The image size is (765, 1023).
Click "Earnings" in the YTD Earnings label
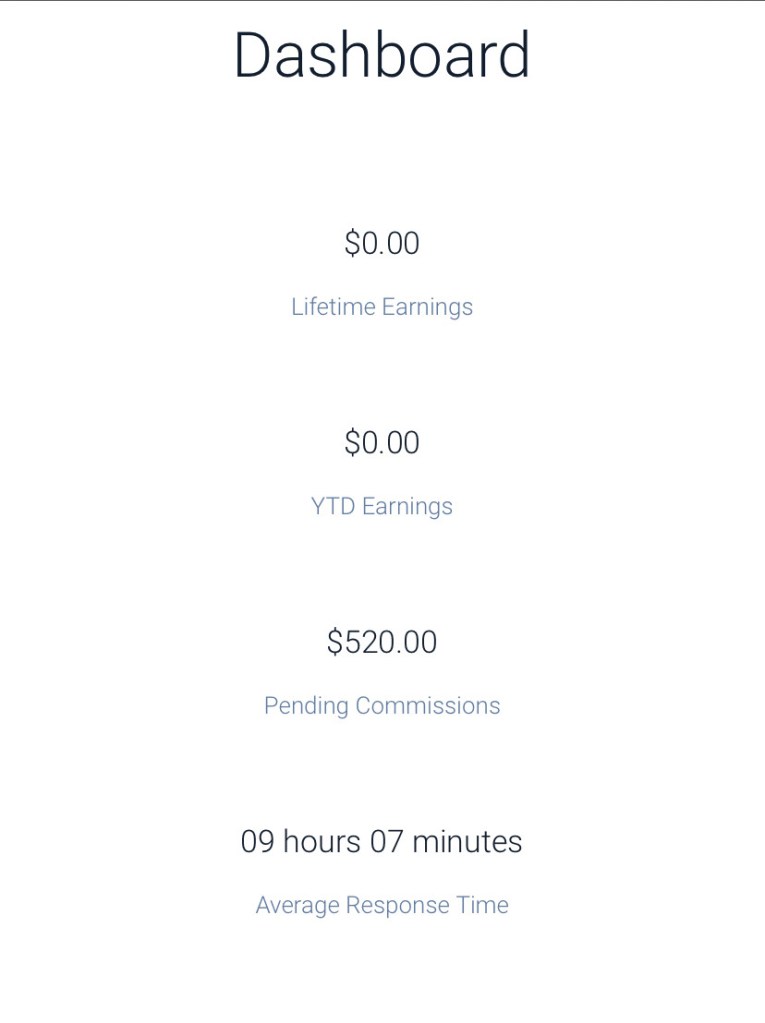(x=407, y=506)
